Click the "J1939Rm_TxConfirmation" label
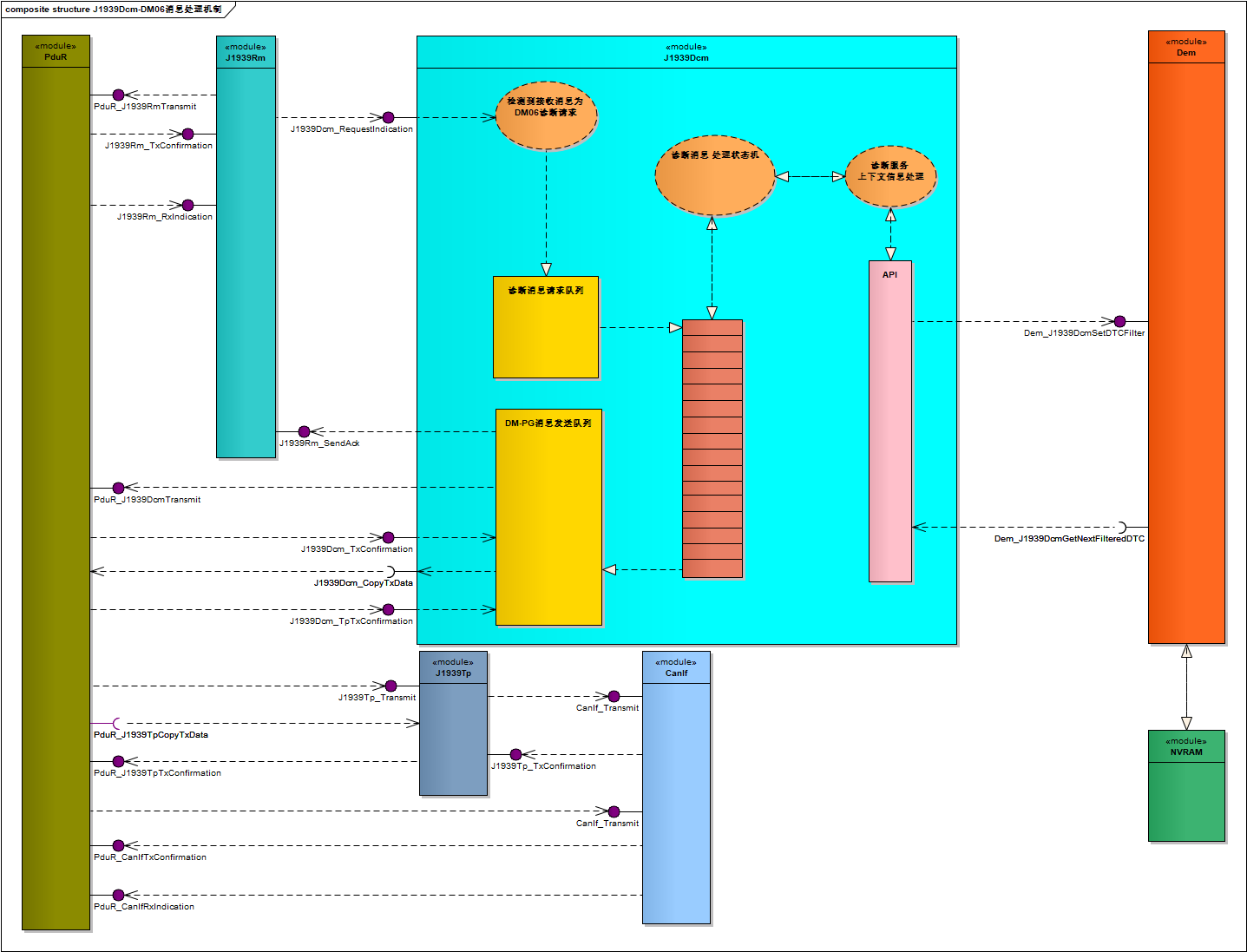Image resolution: width=1247 pixels, height=952 pixels. click(x=159, y=146)
